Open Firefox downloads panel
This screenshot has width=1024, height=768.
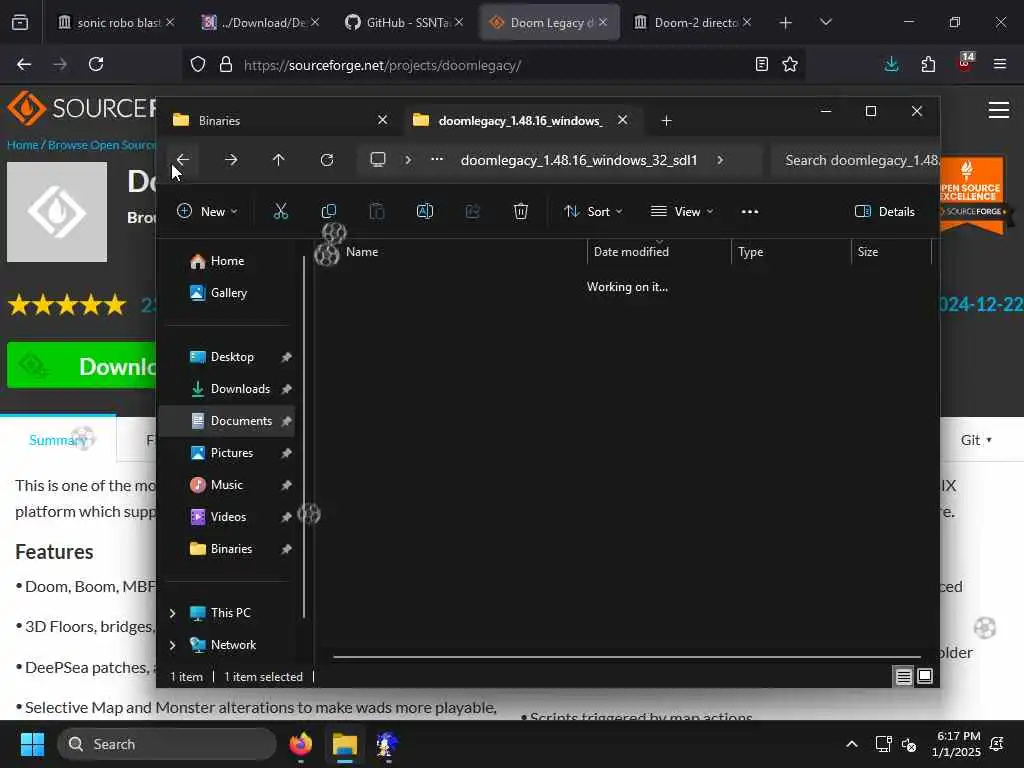click(891, 64)
